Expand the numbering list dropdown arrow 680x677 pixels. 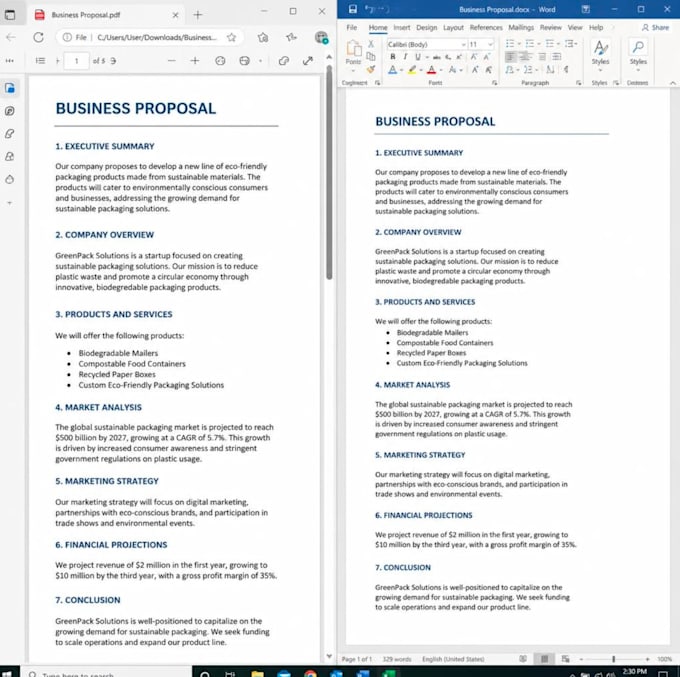tap(539, 44)
